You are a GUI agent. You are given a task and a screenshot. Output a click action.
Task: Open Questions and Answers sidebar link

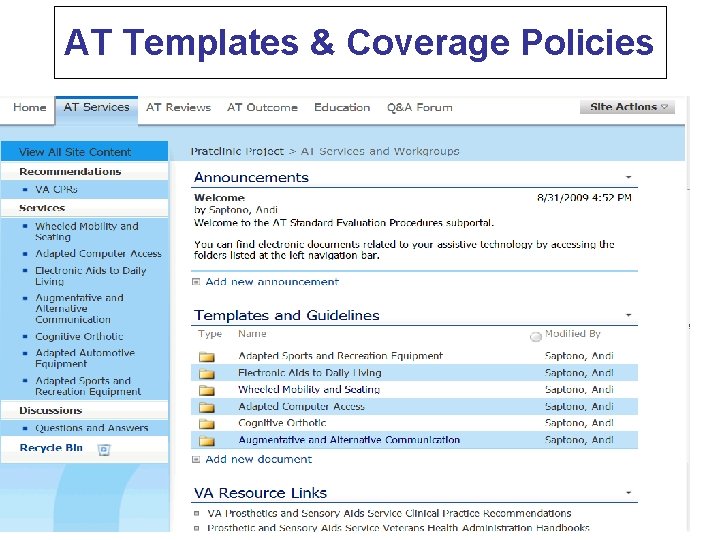pos(92,428)
